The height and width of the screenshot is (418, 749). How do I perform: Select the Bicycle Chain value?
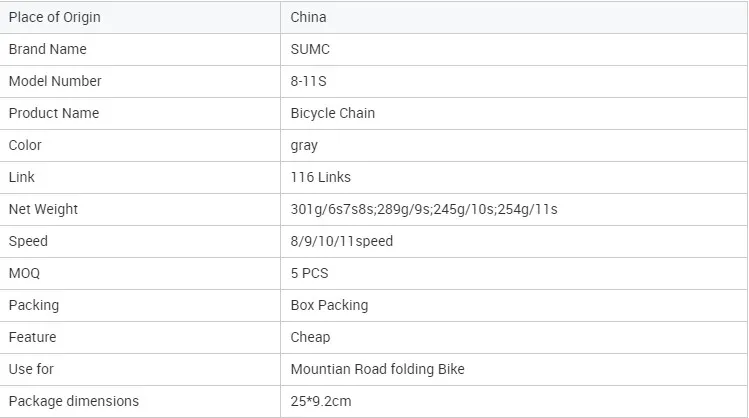point(332,113)
